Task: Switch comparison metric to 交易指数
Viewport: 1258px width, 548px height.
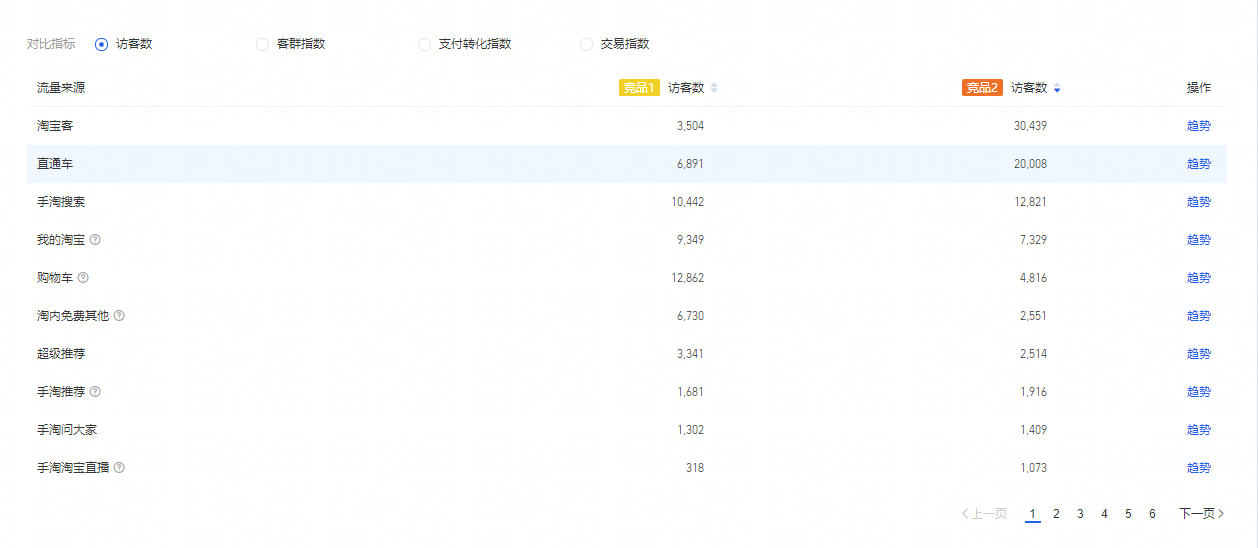Action: pyautogui.click(x=587, y=44)
